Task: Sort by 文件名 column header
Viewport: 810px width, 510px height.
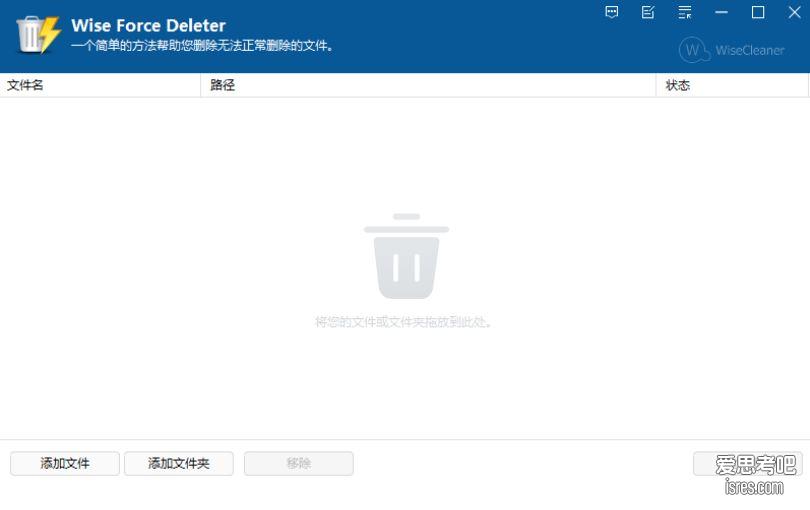Action: pyautogui.click(x=100, y=85)
